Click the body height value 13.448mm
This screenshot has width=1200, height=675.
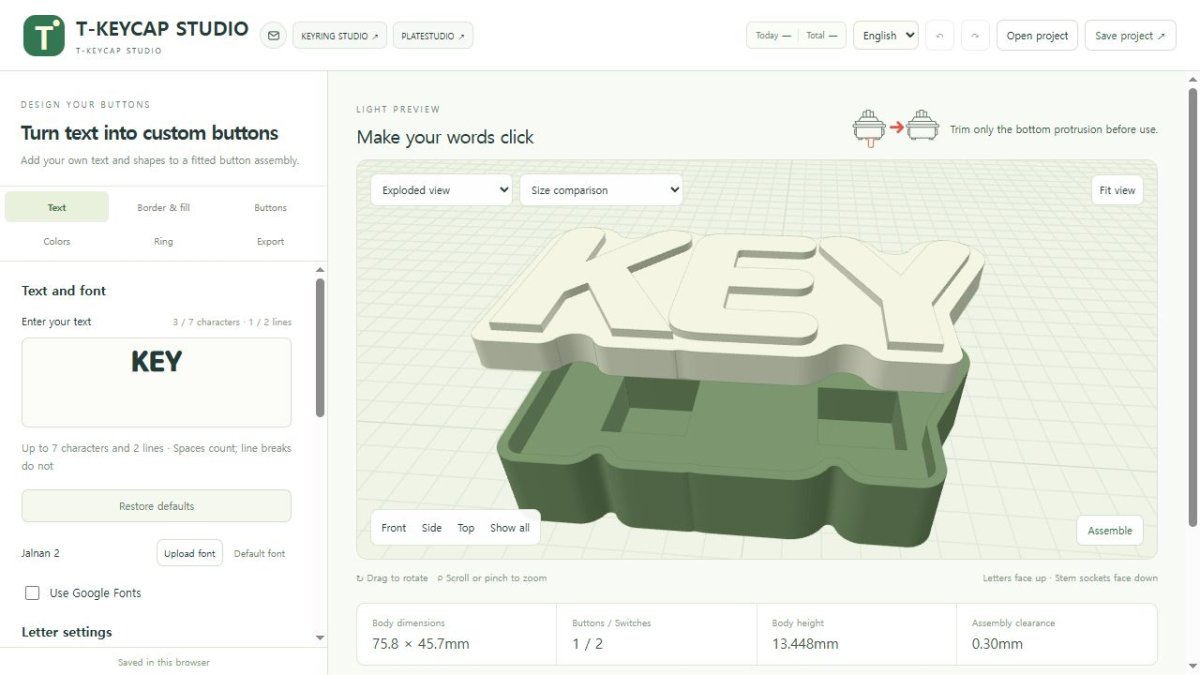pyautogui.click(x=805, y=644)
